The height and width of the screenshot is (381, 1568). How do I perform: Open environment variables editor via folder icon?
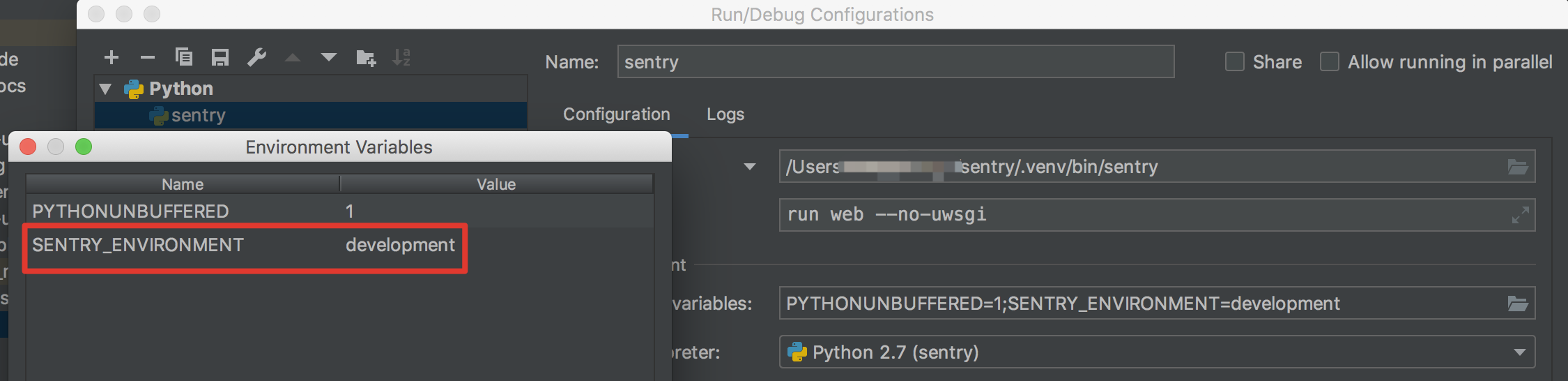(1518, 304)
